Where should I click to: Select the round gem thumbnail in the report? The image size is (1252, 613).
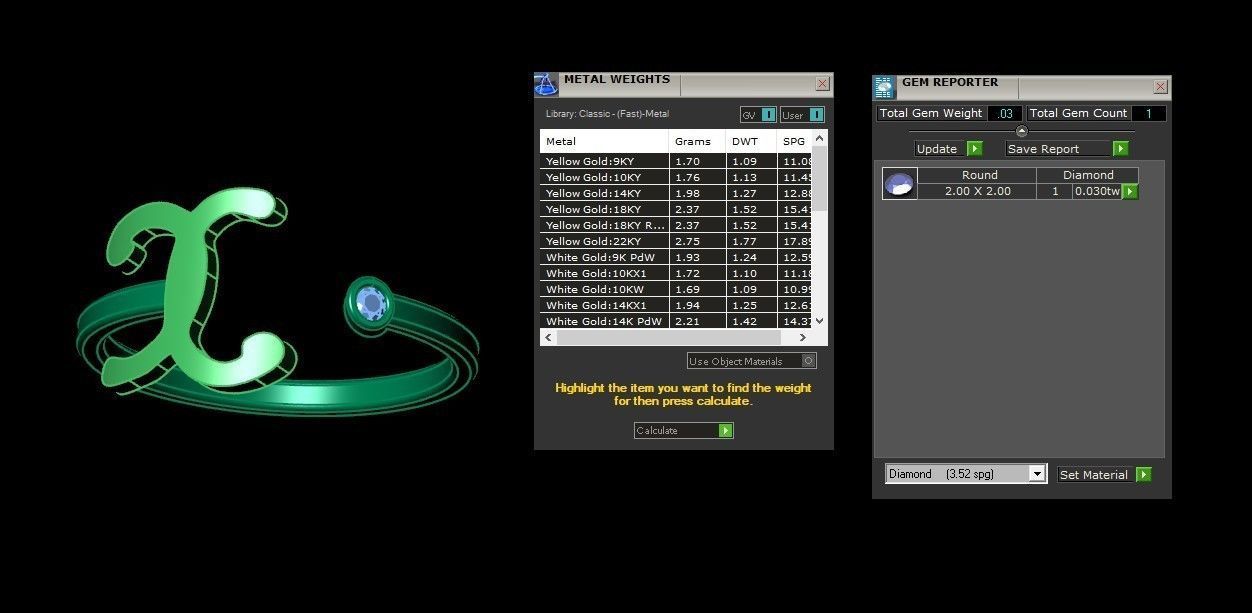point(899,184)
